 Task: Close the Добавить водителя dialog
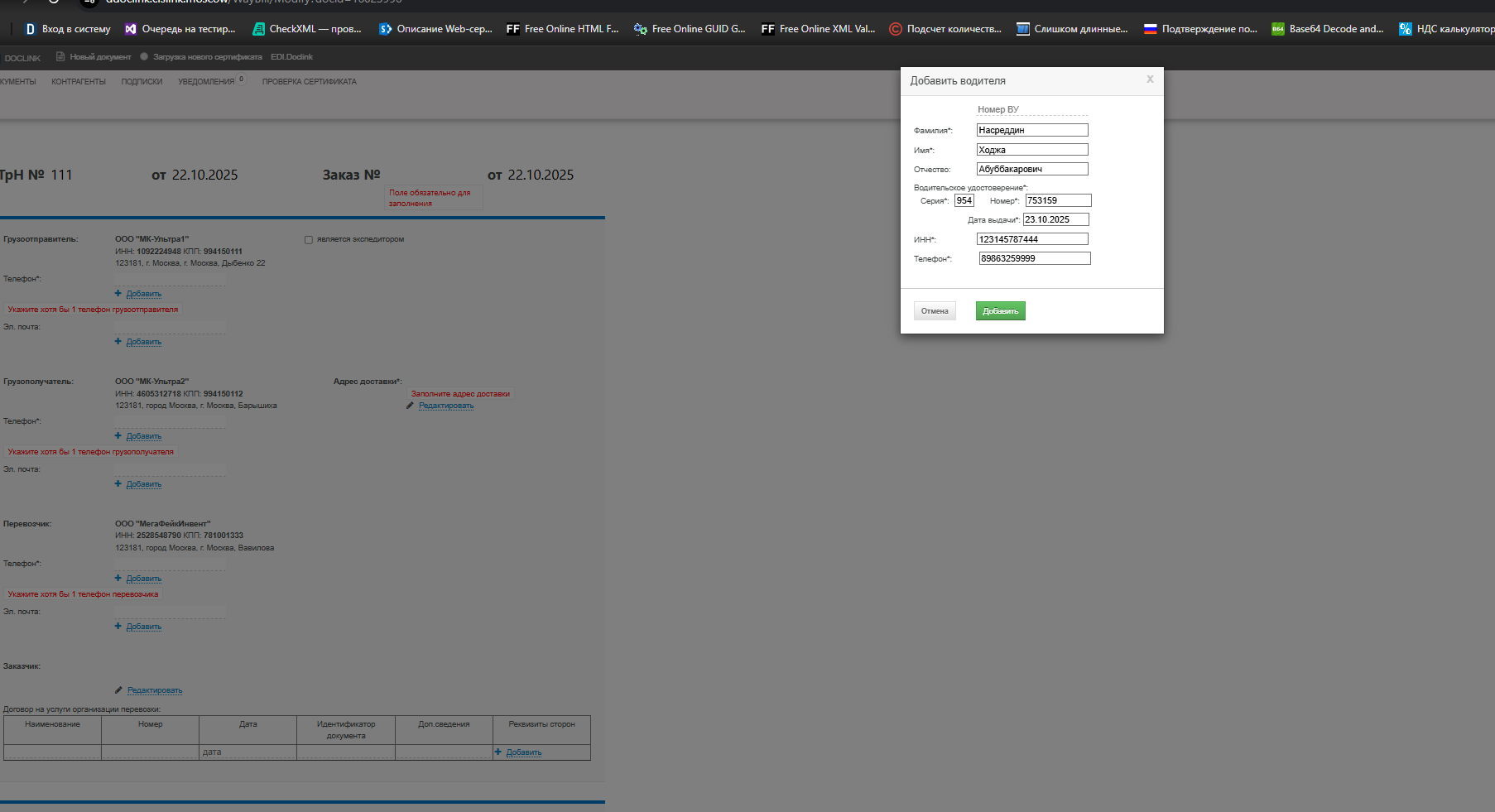tap(1150, 79)
